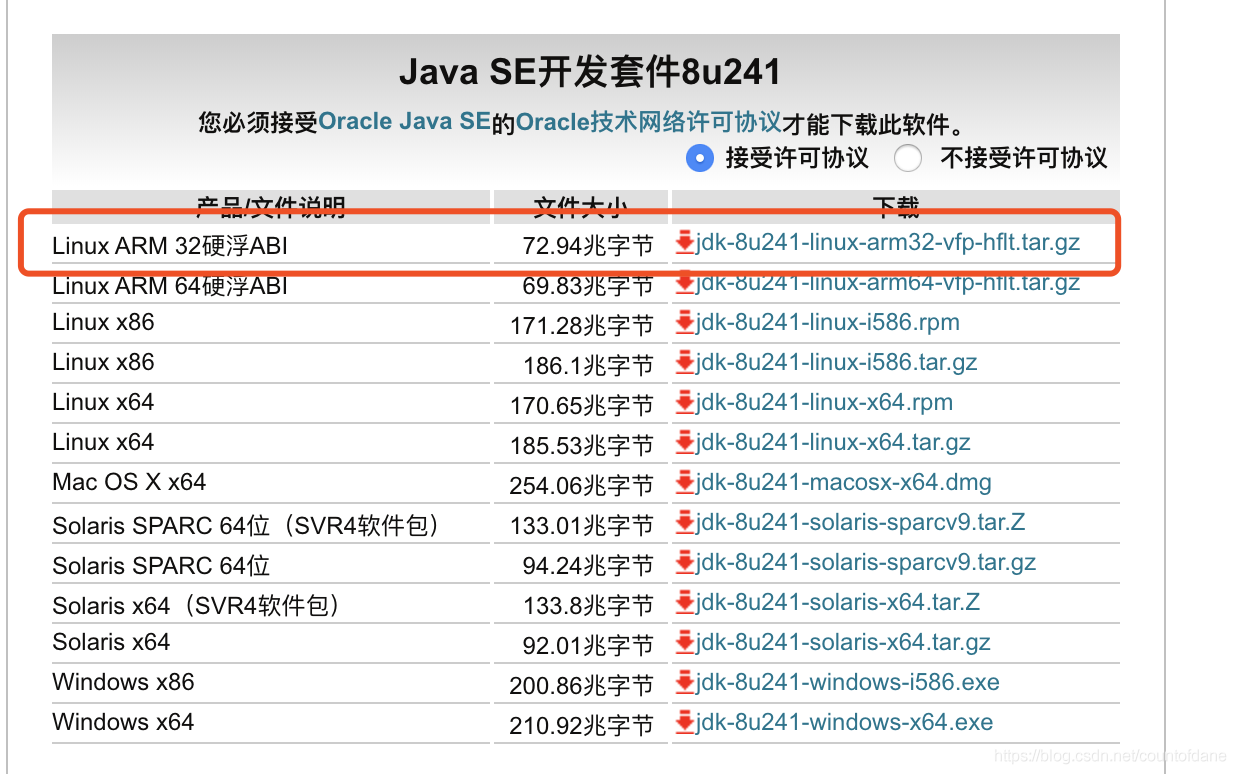Download jdk-8u241-linux-i586.tar.gz
The height and width of the screenshot is (774, 1236).
[836, 362]
